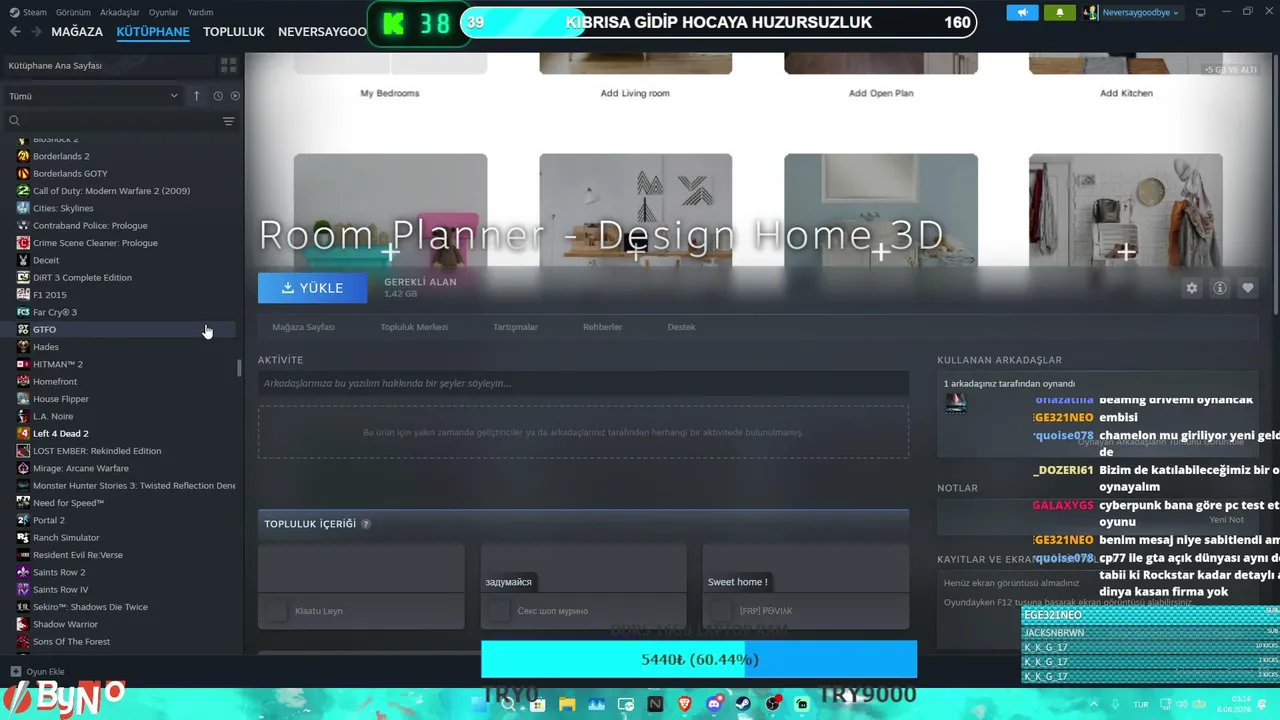Screen dimensions: 1280x720
Task: Open the Sweet home ! community screenshot
Action: (806, 587)
